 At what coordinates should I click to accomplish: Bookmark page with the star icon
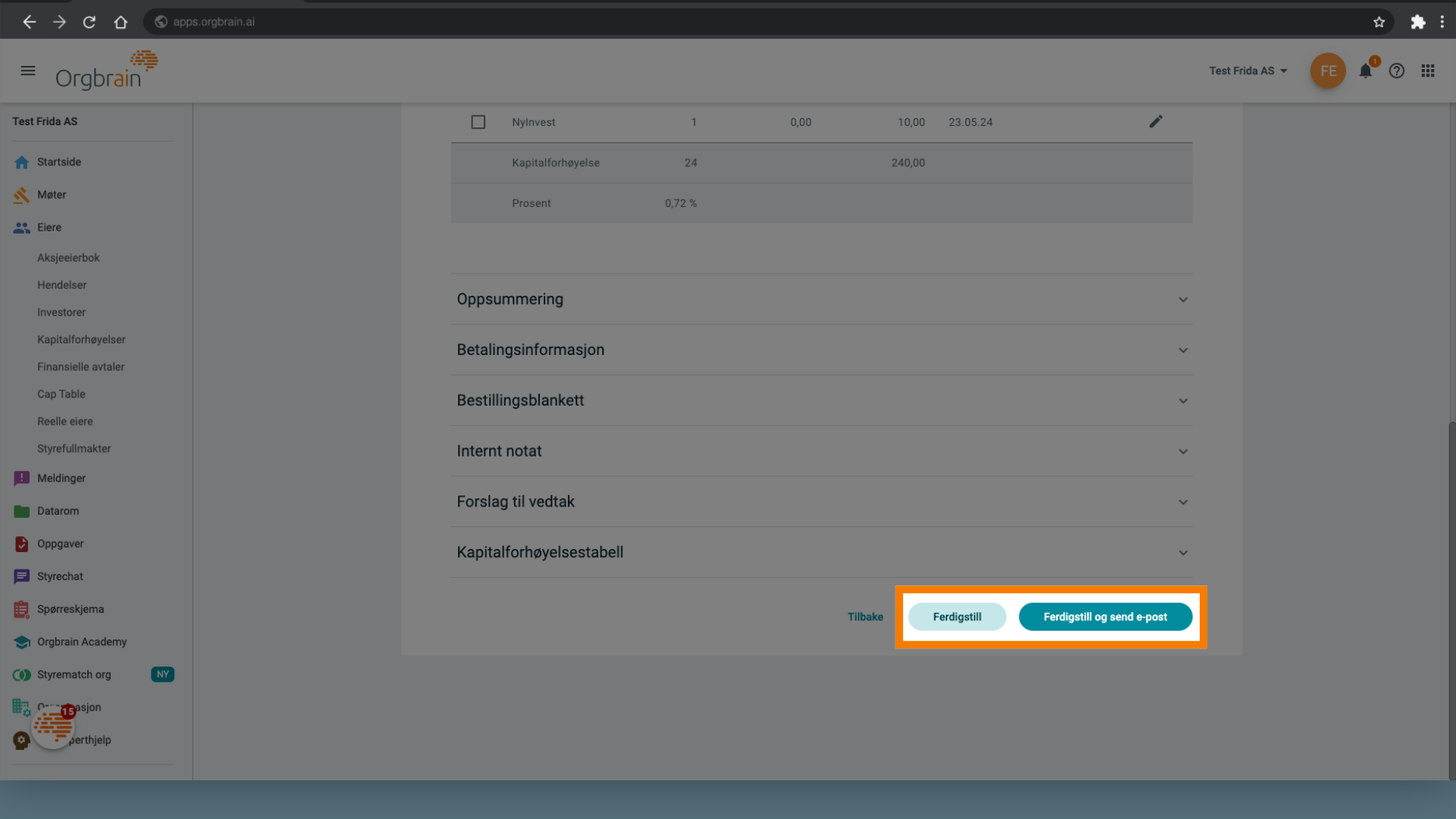(1379, 22)
